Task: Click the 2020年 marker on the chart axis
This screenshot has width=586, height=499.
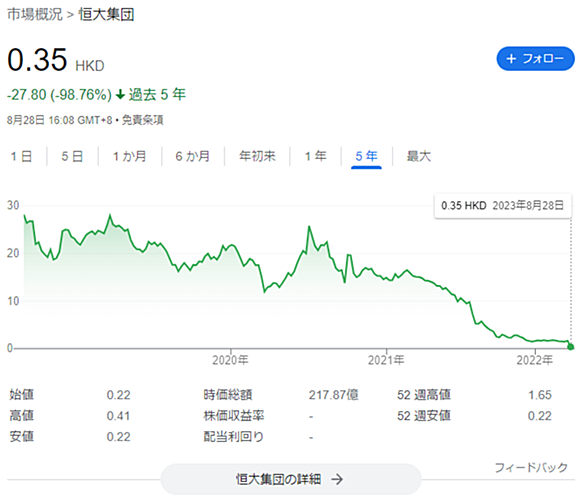Action: (x=230, y=360)
